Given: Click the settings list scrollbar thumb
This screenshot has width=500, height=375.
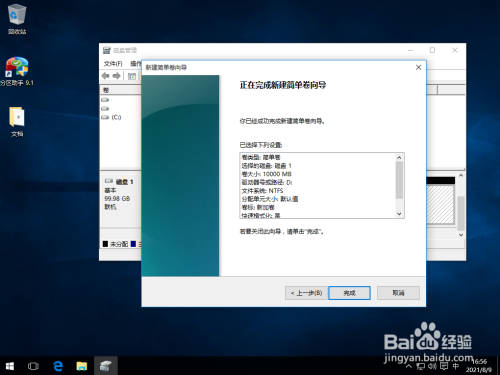Looking at the screenshot, I should 399,180.
